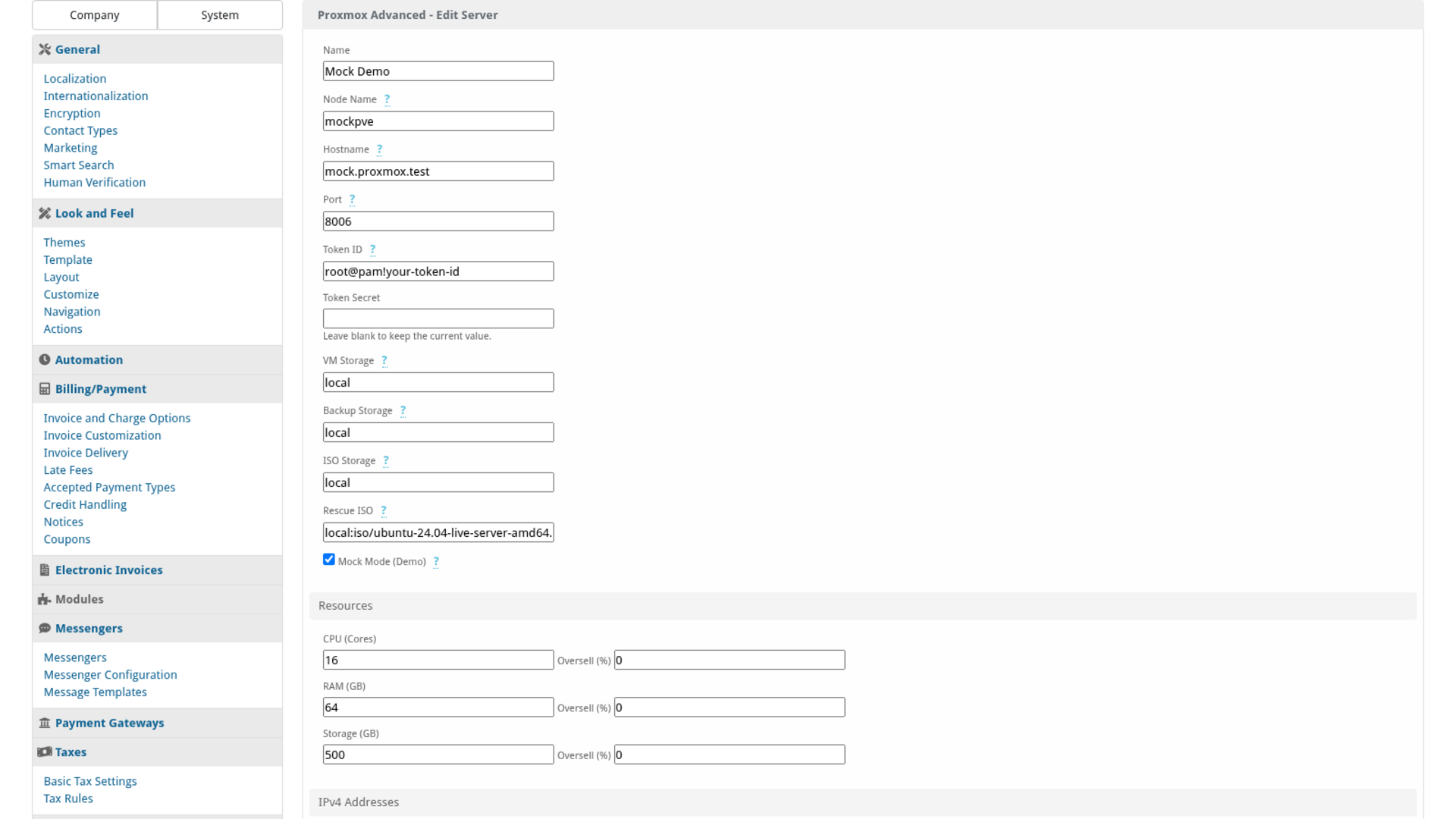The width and height of the screenshot is (1456, 819).
Task: Click the Messengers chat bubble icon
Action: (45, 629)
